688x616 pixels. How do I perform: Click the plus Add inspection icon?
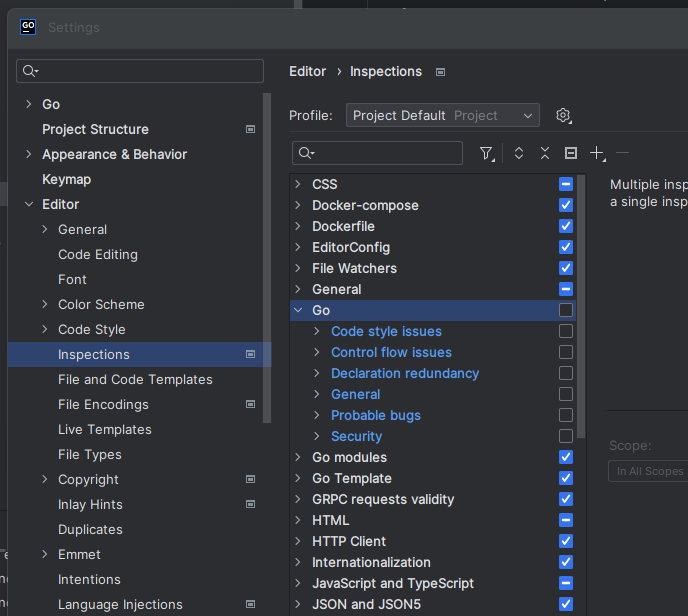pyautogui.click(x=597, y=153)
